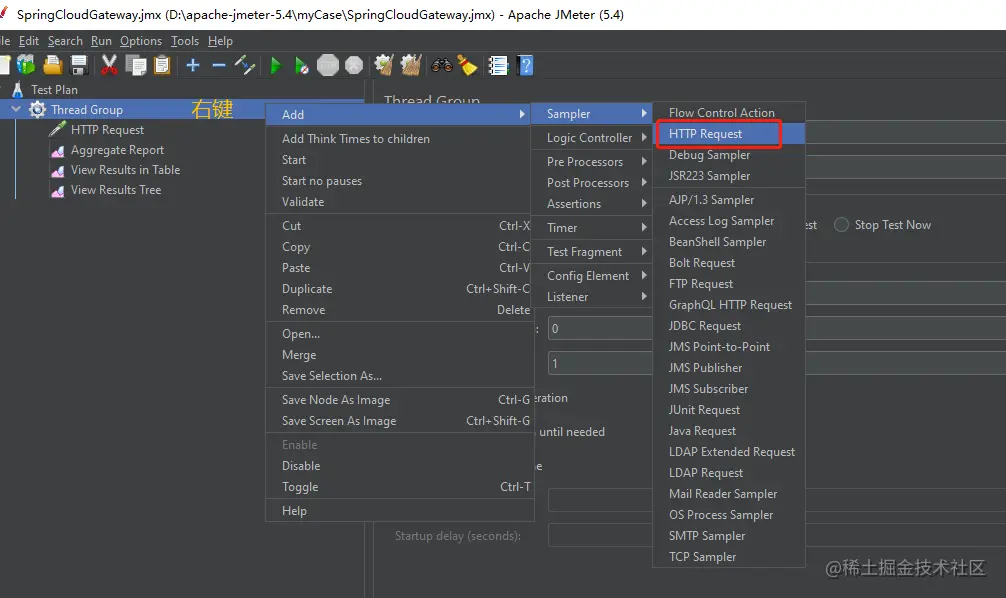Select BeanShell Sampler entry
This screenshot has width=1006, height=598.
click(729, 242)
